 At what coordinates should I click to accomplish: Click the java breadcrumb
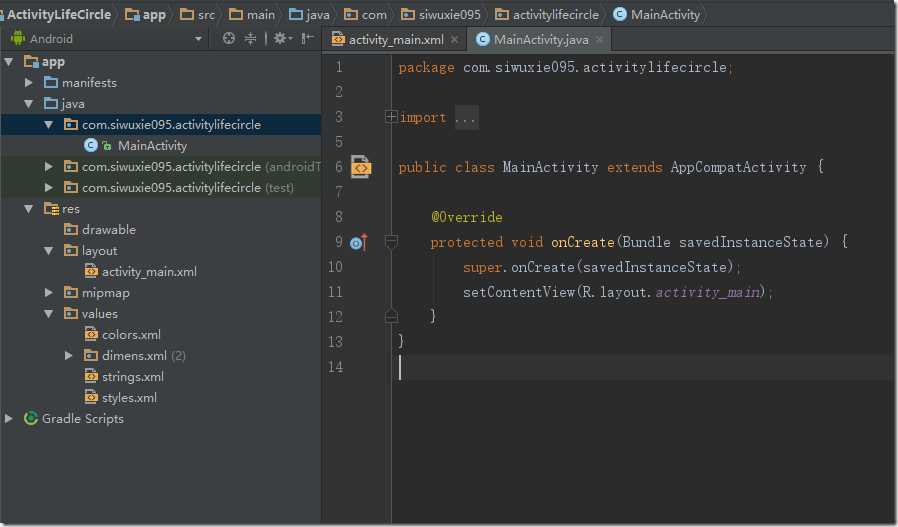tap(309, 15)
